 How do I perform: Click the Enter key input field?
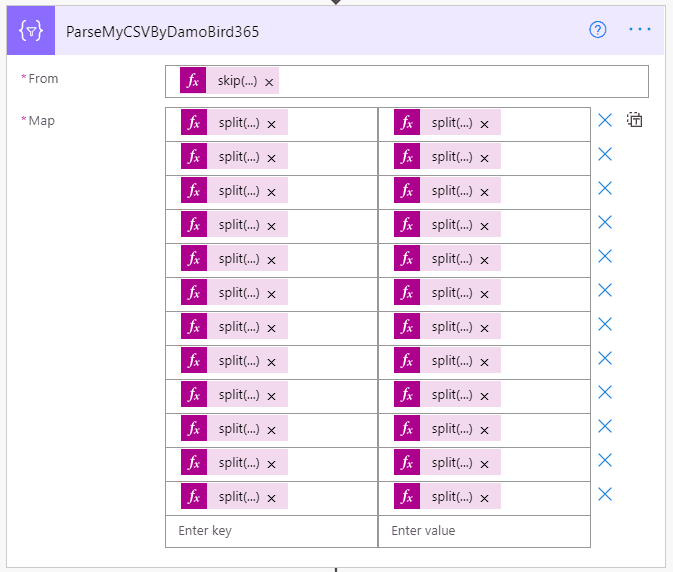coord(271,530)
